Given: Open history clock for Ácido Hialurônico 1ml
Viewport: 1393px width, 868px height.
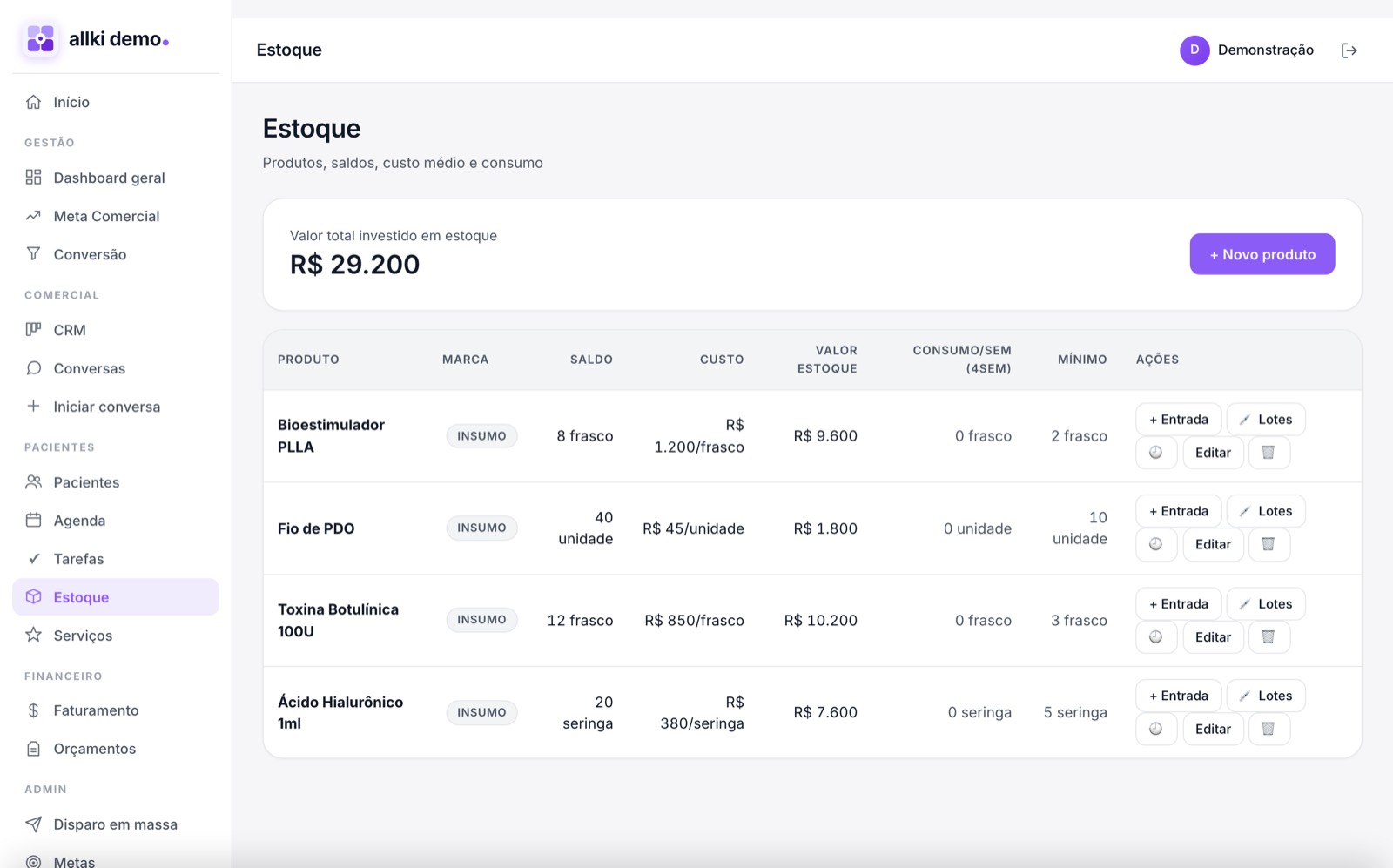Looking at the screenshot, I should pos(1156,729).
